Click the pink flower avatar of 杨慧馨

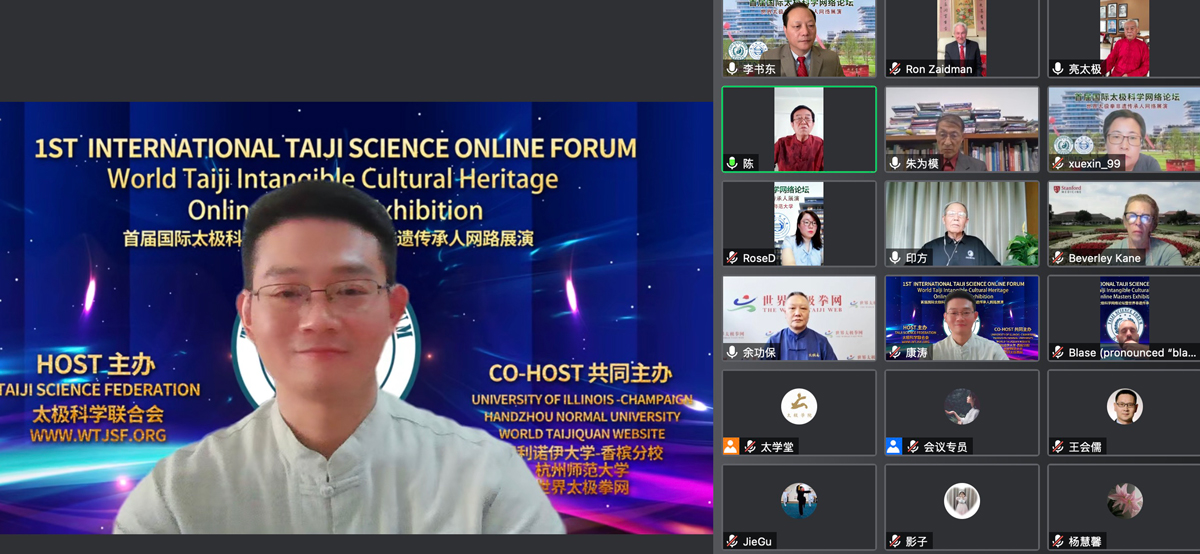pyautogui.click(x=1124, y=500)
